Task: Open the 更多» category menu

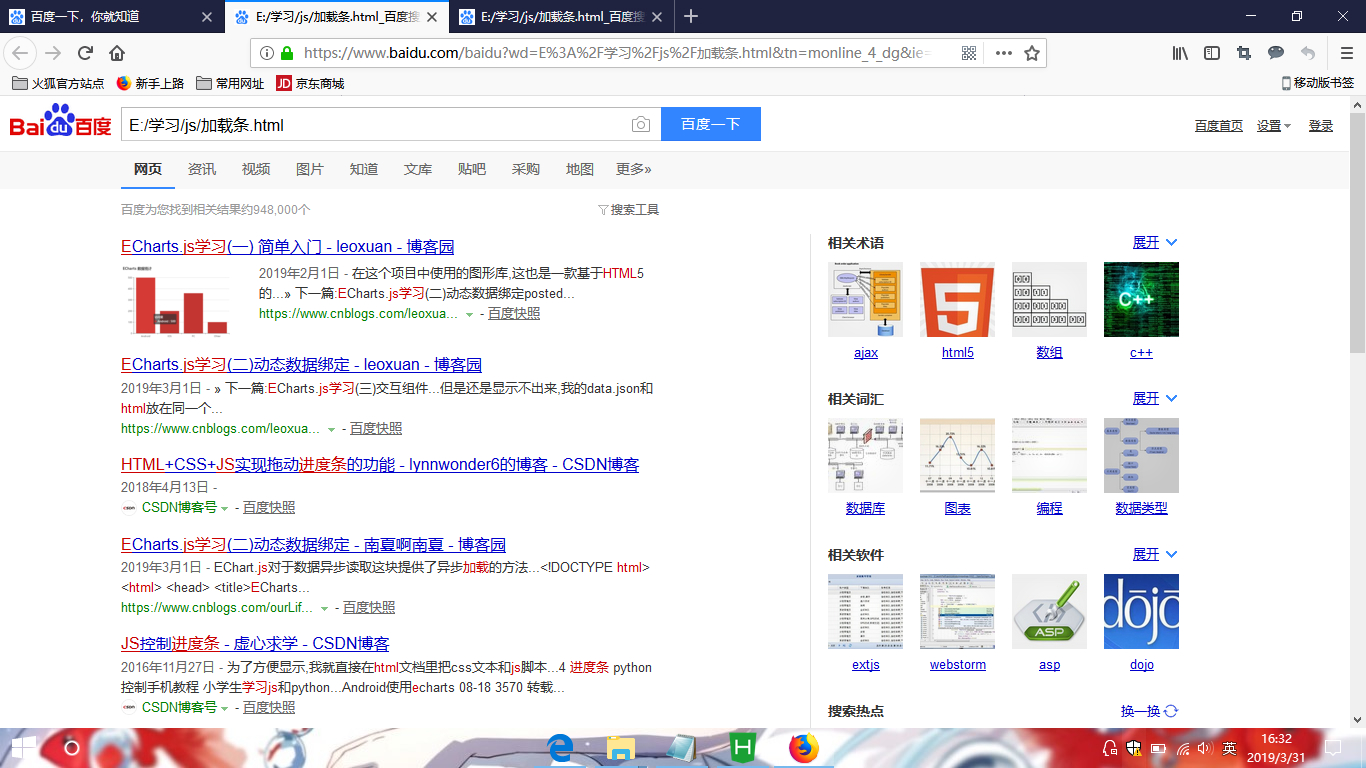Action: (634, 169)
